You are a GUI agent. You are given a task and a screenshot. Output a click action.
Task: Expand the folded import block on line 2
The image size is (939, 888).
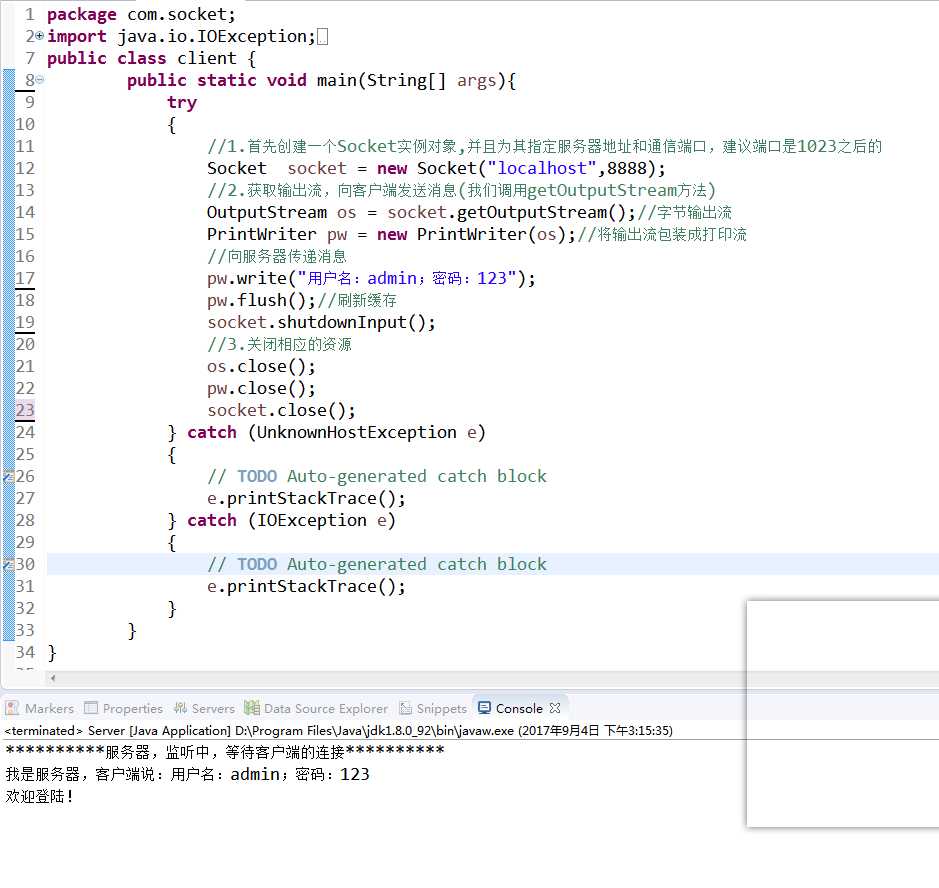point(40,36)
